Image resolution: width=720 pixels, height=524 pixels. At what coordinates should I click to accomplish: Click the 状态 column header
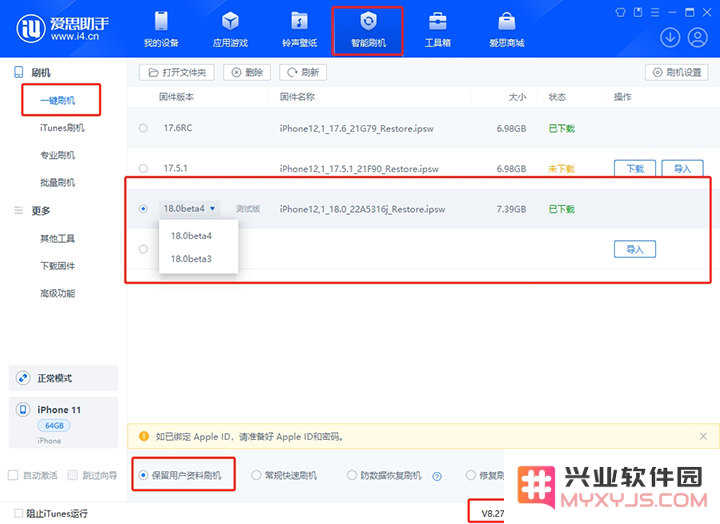pyautogui.click(x=557, y=97)
